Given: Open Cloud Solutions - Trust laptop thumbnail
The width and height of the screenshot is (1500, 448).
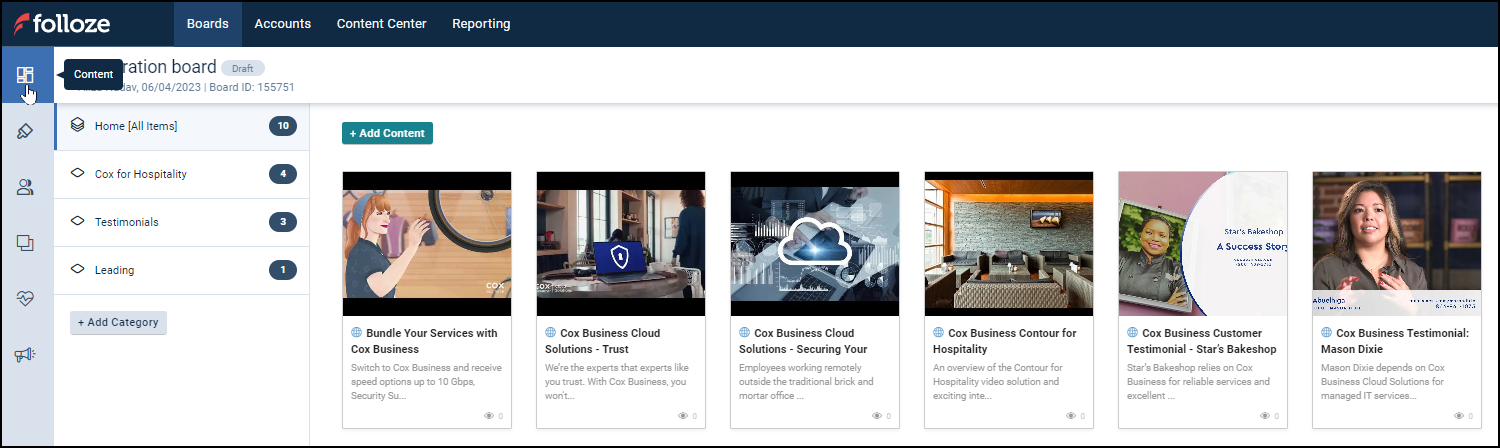Looking at the screenshot, I should coord(621,244).
